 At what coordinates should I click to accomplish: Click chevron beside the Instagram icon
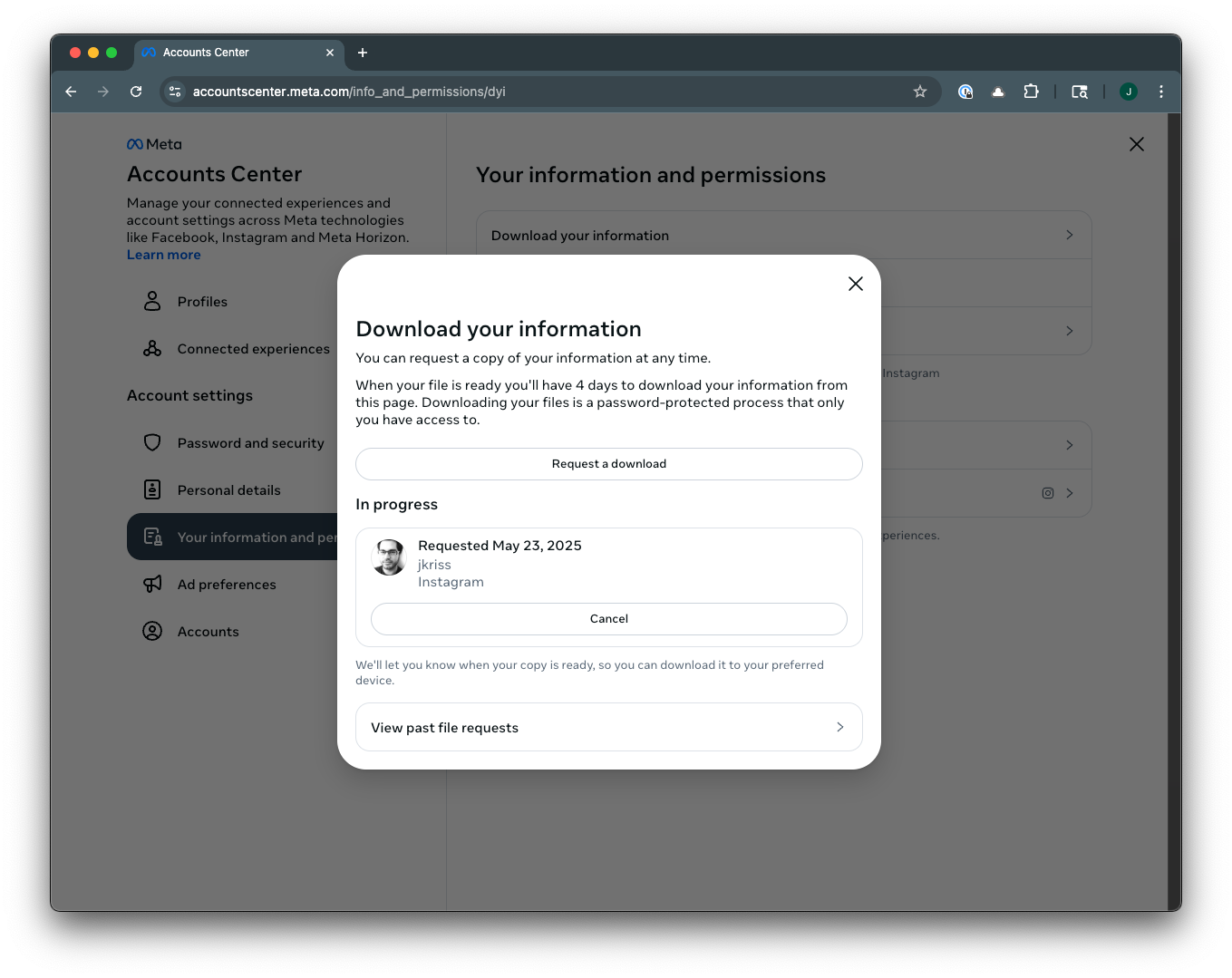click(x=1070, y=493)
